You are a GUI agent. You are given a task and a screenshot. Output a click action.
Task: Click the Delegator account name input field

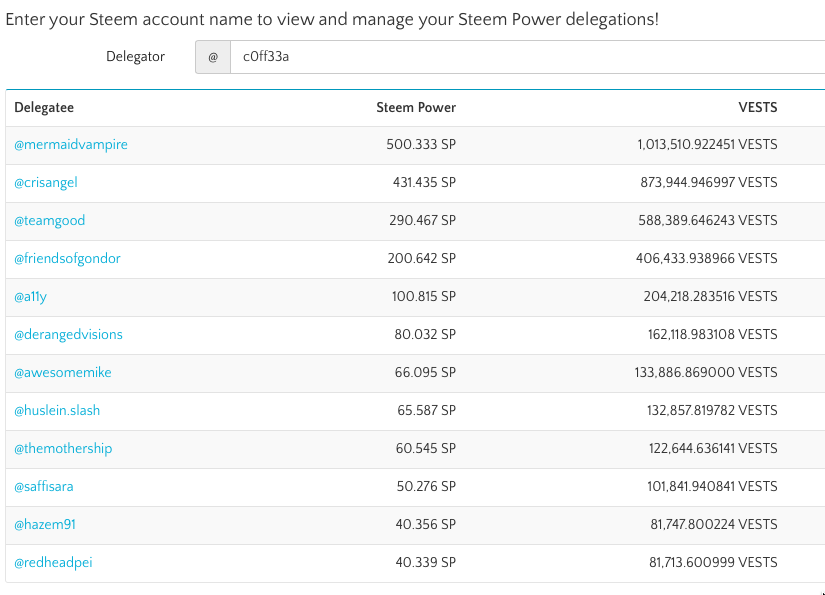[x=520, y=57]
